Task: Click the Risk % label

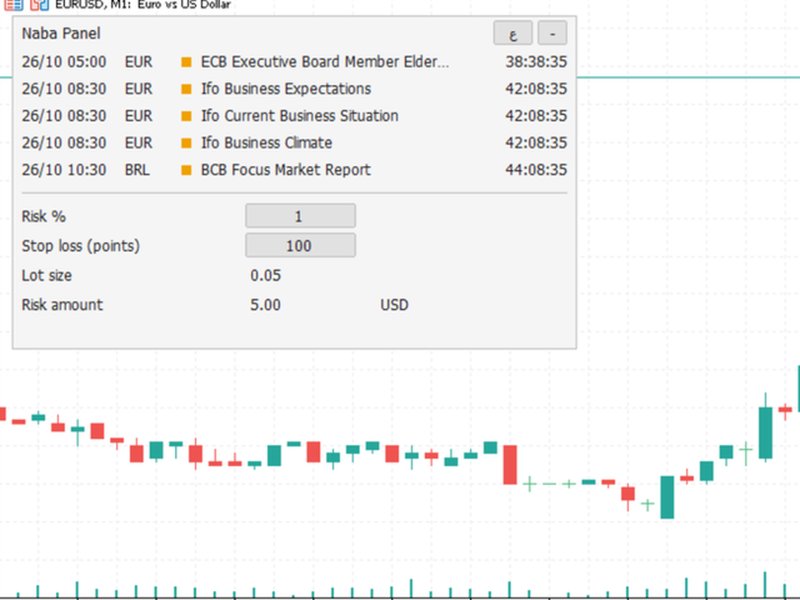Action: coord(43,216)
